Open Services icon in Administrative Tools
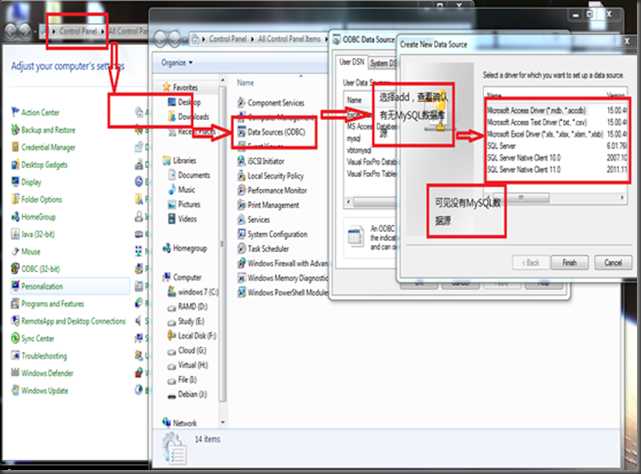This screenshot has height=474, width=641. coord(242,219)
